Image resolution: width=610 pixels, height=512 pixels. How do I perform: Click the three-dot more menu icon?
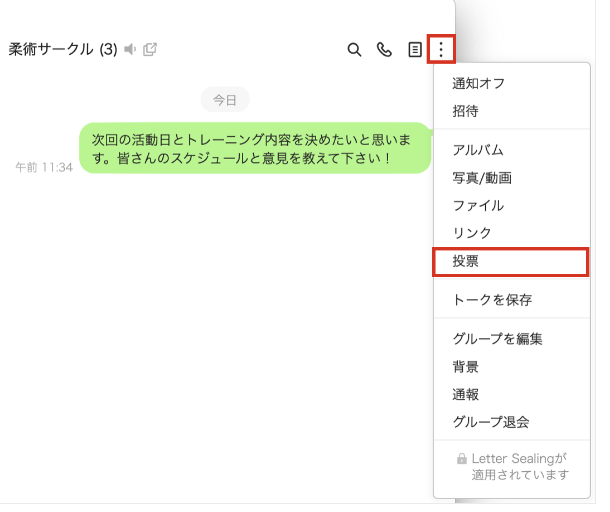(x=441, y=49)
